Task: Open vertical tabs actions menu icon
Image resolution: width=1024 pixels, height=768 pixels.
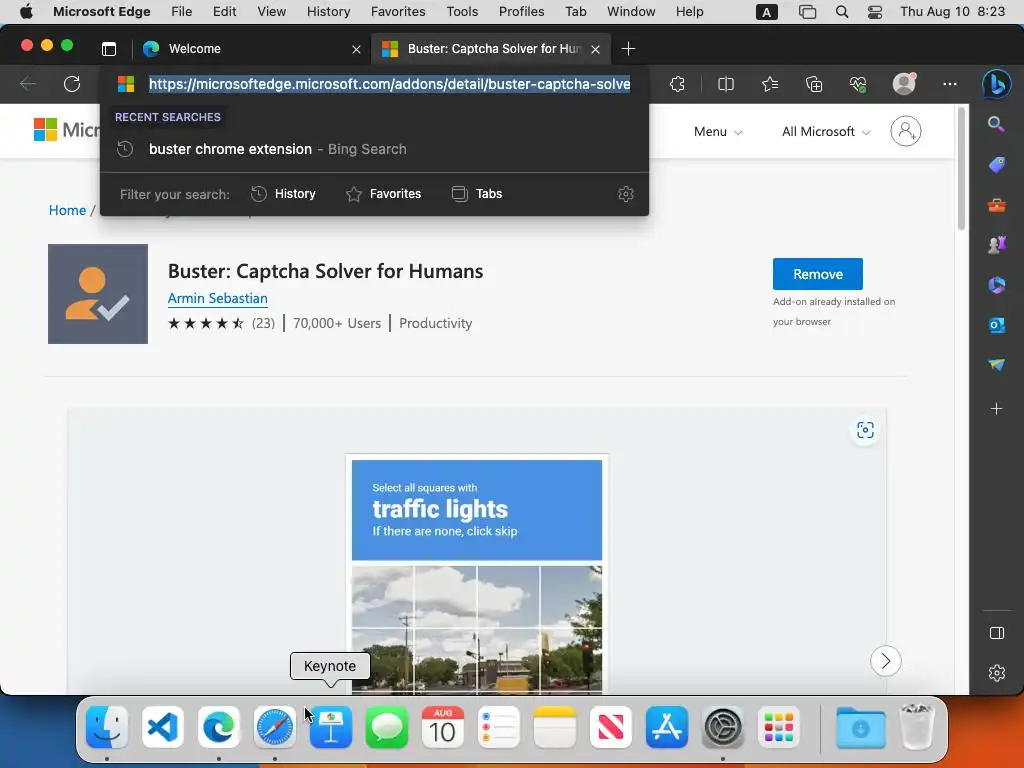Action: coord(109,49)
